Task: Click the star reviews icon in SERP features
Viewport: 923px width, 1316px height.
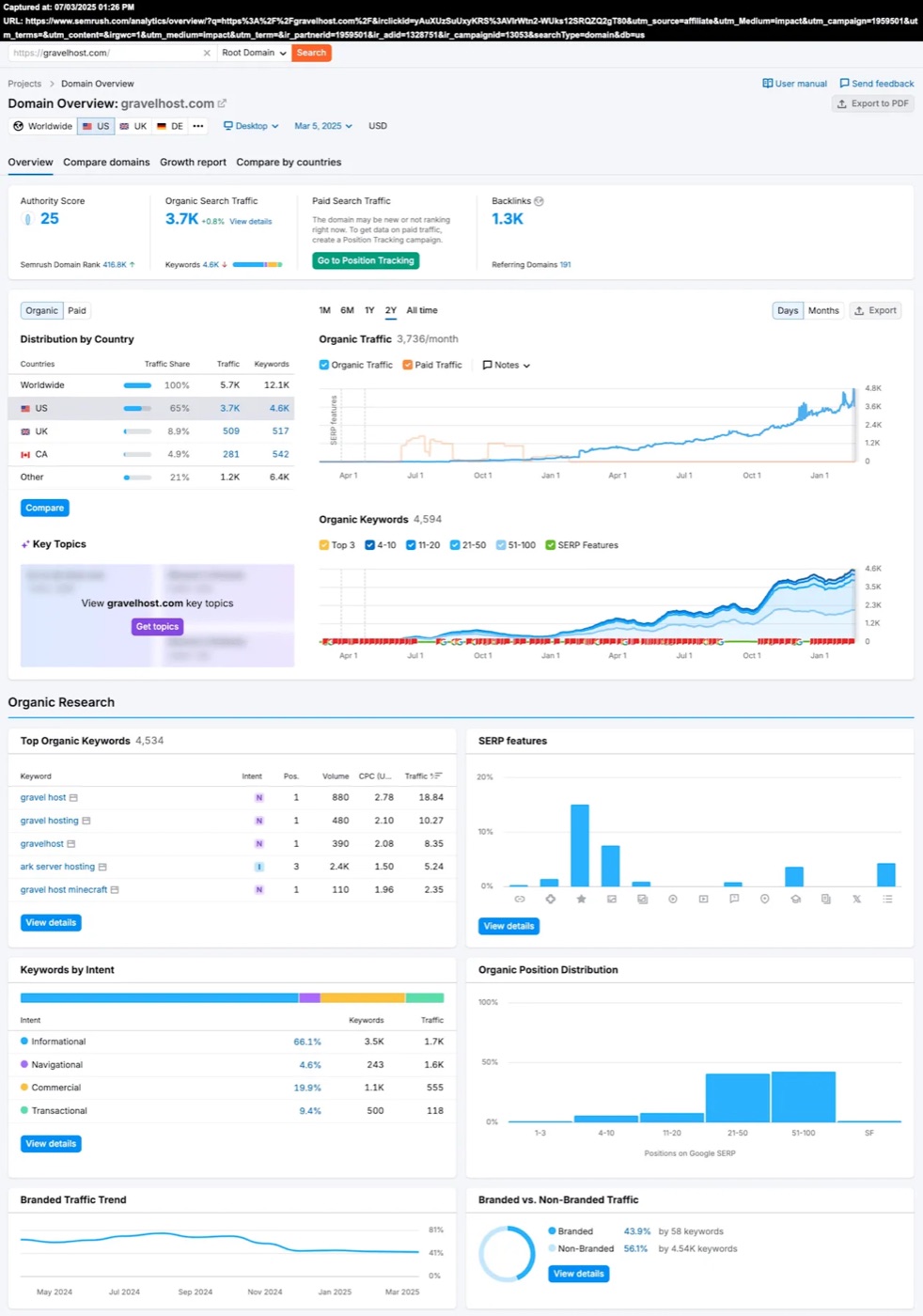Action: tap(581, 900)
